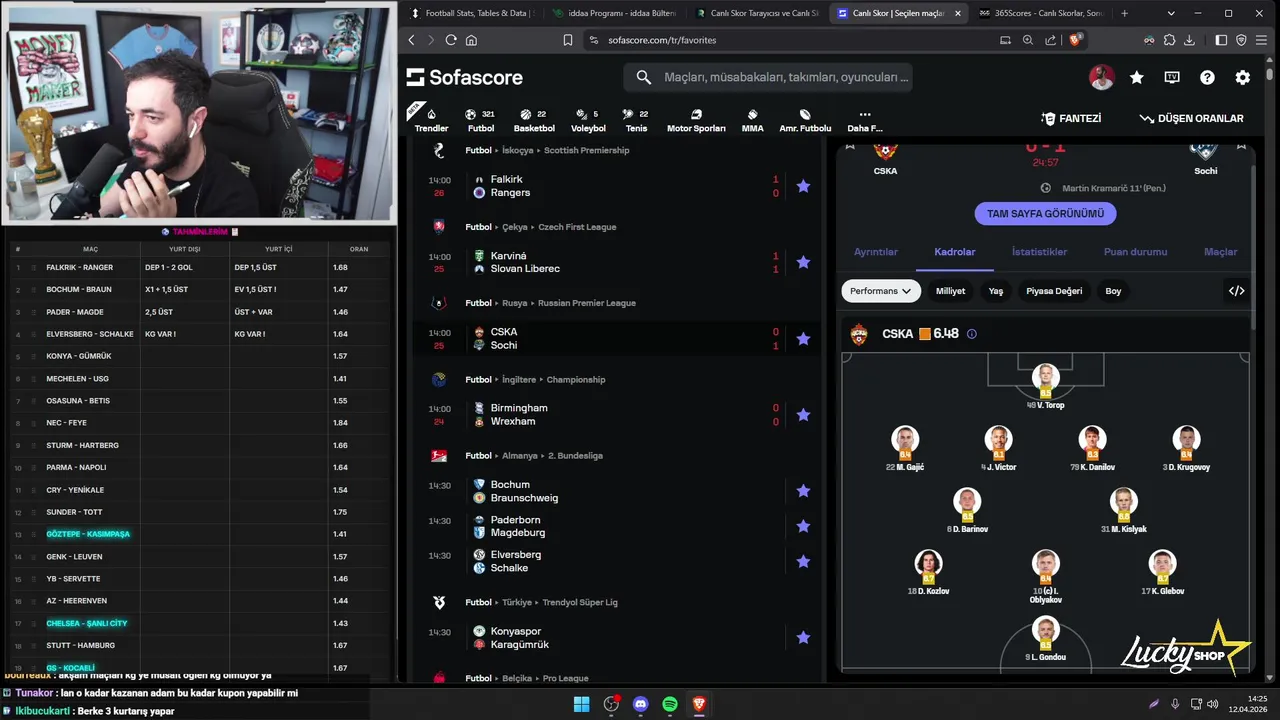Image resolution: width=1280 pixels, height=720 pixels.
Task: Open the TV schedule icon in Sofascore header
Action: (1172, 77)
